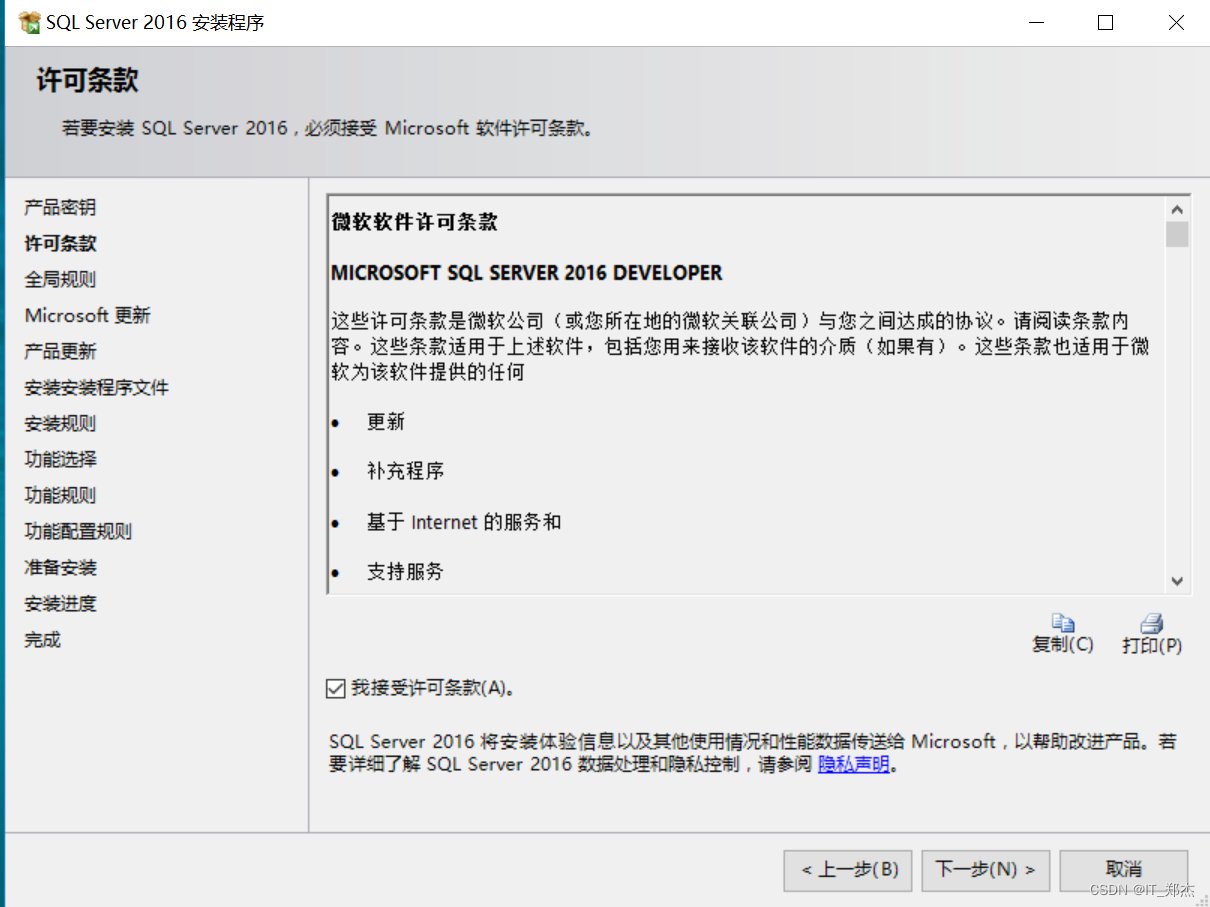This screenshot has height=907, width=1210.
Task: Click the 补充程序 bullet item
Action: [x=405, y=472]
